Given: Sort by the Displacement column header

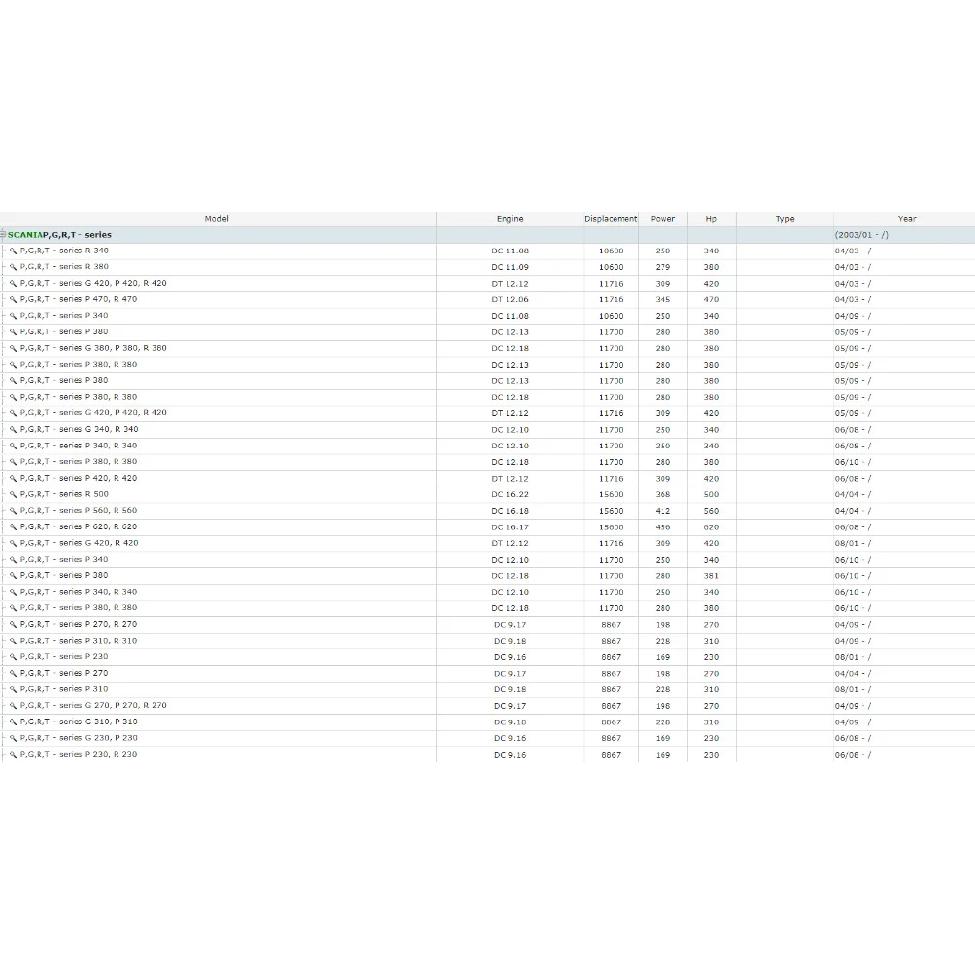Looking at the screenshot, I should [611, 219].
